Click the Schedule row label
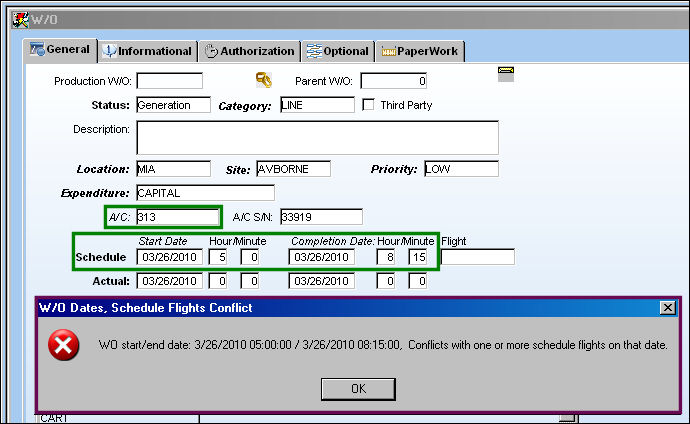The height and width of the screenshot is (424, 690). [101, 257]
